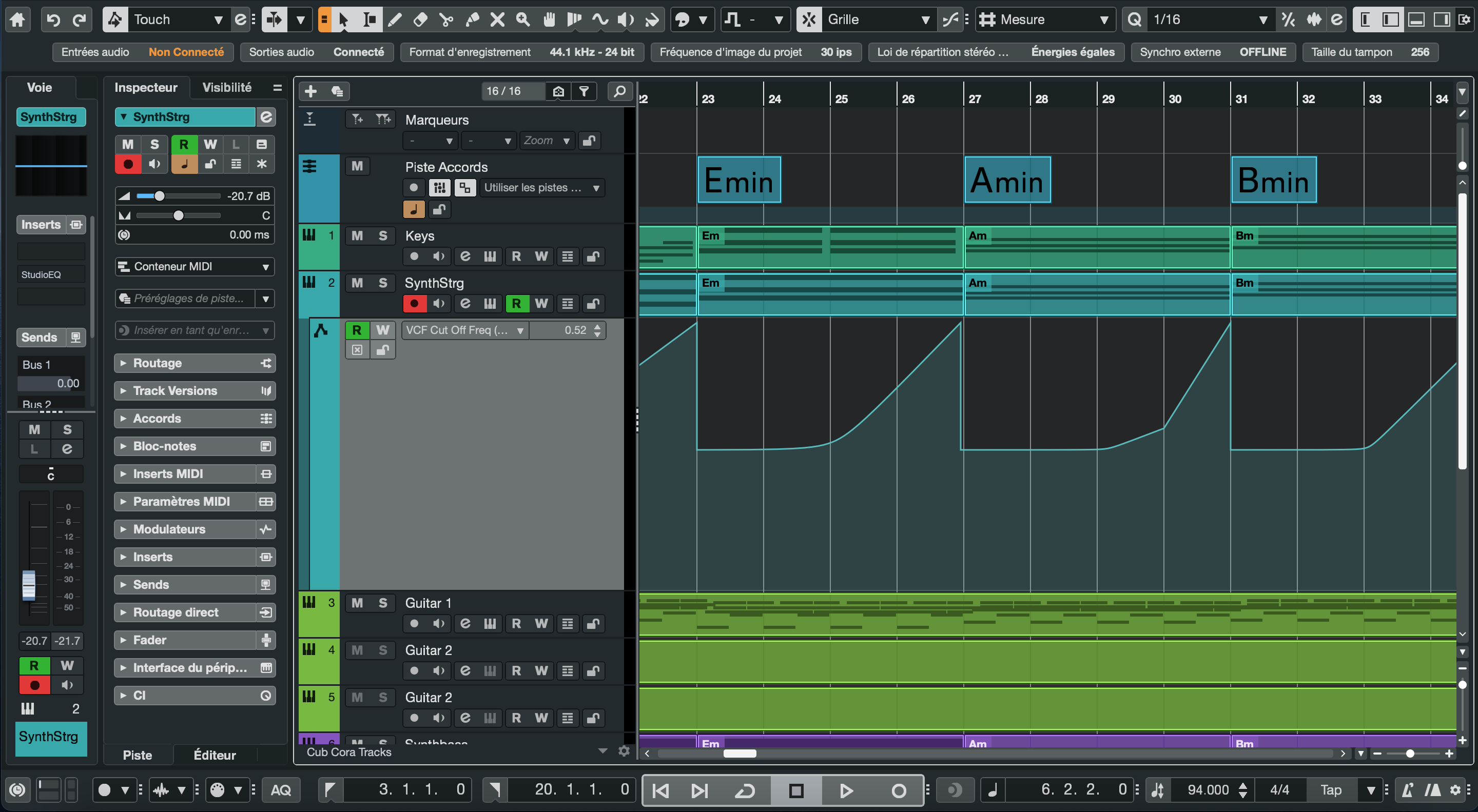Viewport: 1478px width, 812px height.
Task: Edit instrument on the Keys track
Action: coord(465,256)
